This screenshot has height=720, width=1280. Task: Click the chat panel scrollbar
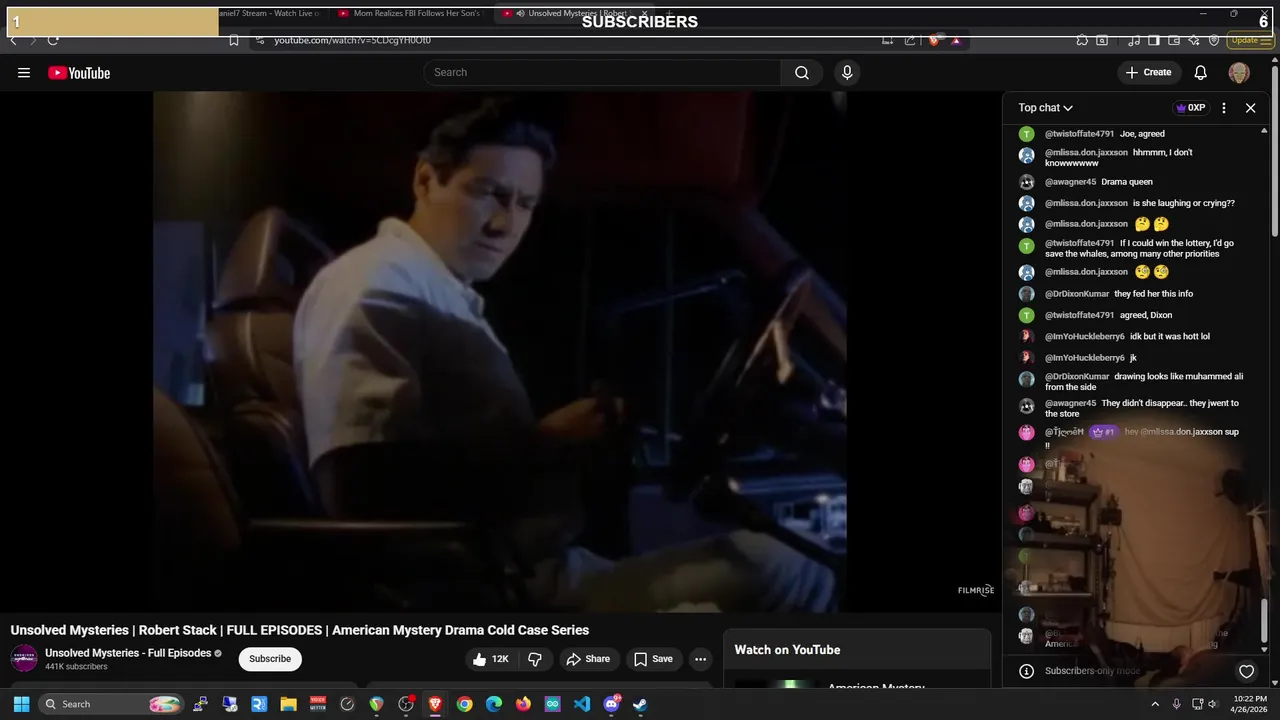pyautogui.click(x=1265, y=620)
